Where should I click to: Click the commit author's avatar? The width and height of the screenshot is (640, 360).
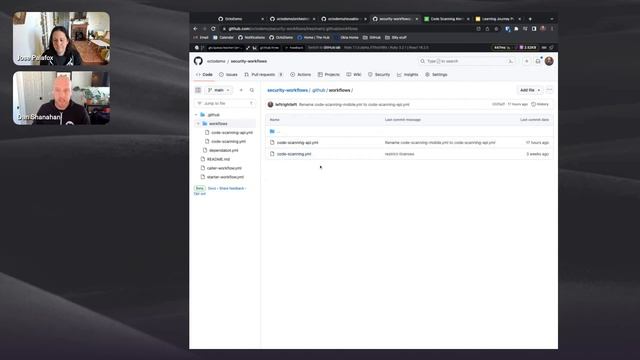pyautogui.click(x=270, y=104)
